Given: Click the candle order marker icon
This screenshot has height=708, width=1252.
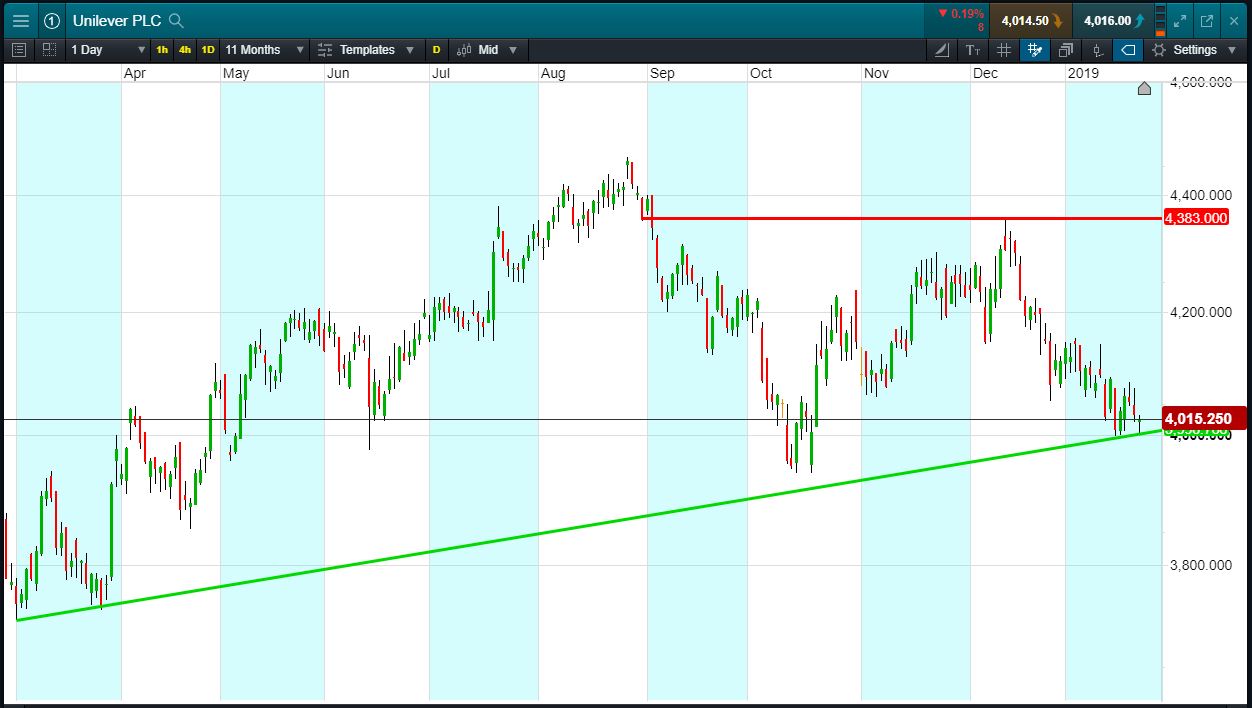Looking at the screenshot, I should (1097, 49).
